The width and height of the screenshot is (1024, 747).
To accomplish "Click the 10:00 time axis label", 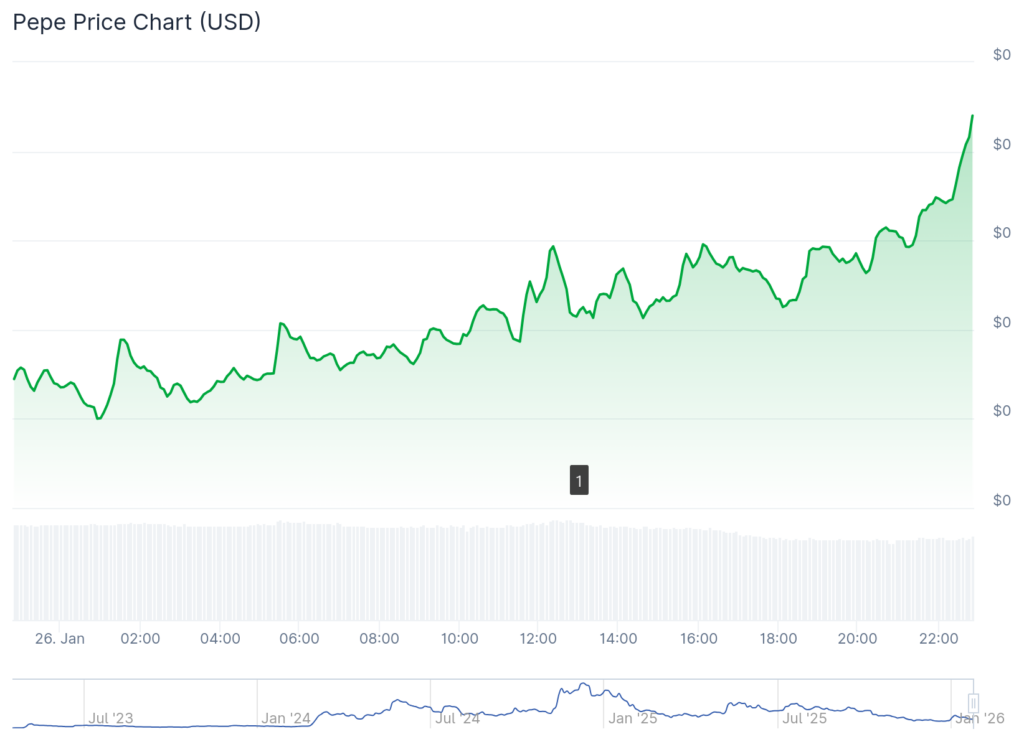I will [x=458, y=638].
